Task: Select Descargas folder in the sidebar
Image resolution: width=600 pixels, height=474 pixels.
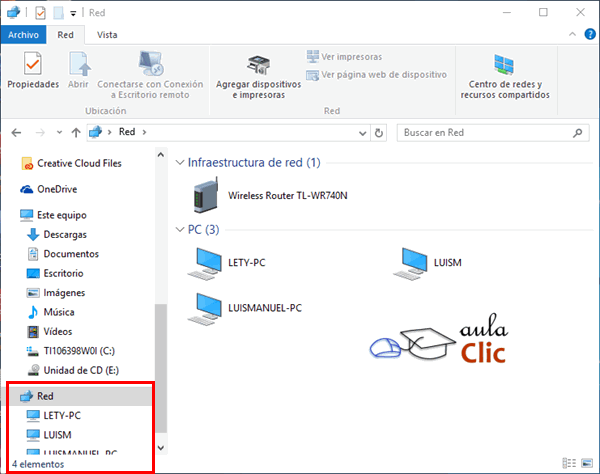Action: pos(63,234)
